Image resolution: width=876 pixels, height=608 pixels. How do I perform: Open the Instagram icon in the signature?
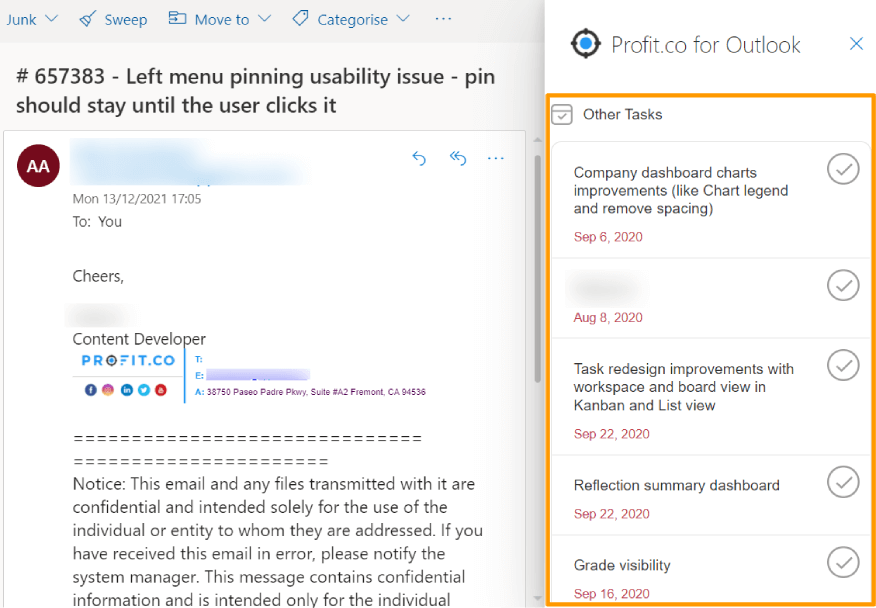click(x=108, y=390)
